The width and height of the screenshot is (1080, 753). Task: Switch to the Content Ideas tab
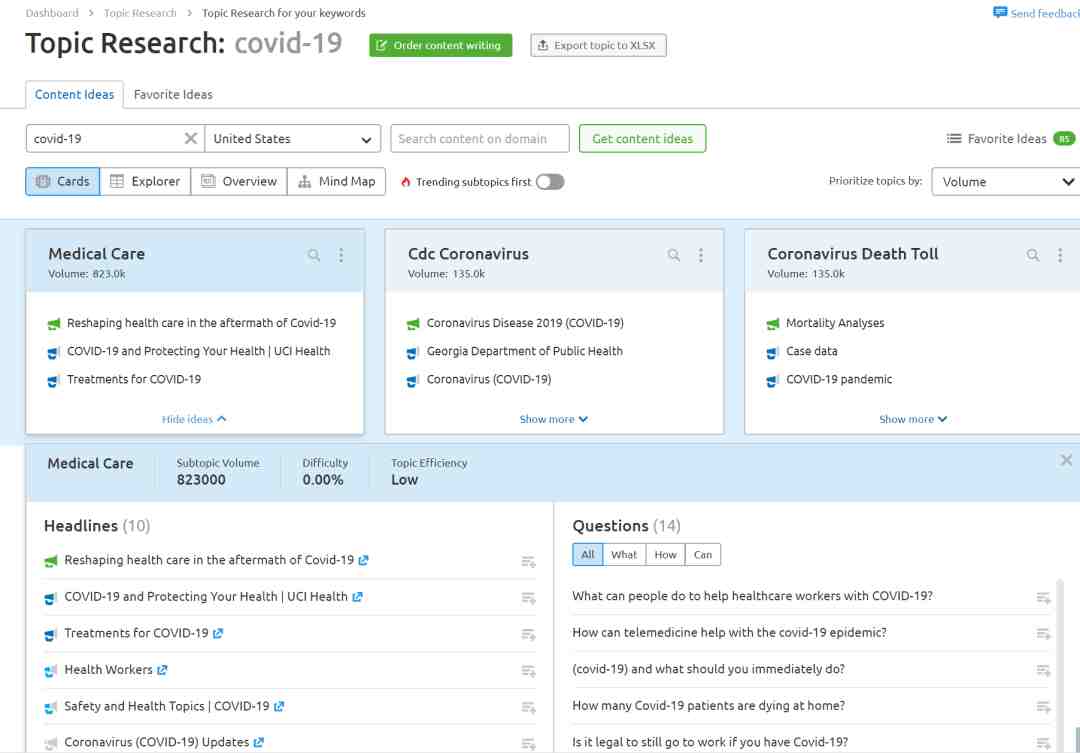click(74, 94)
